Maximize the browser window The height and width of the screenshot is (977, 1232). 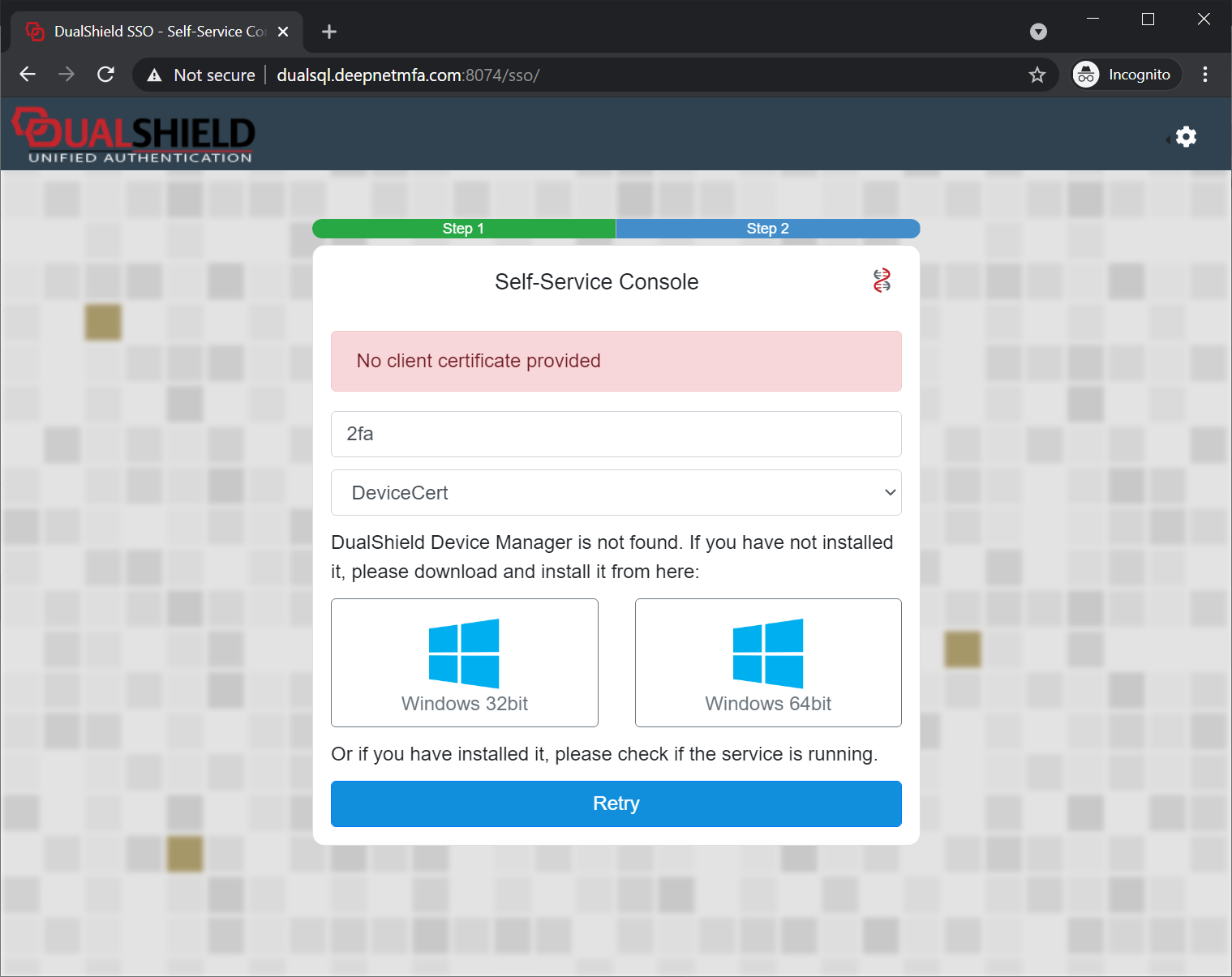[1148, 19]
